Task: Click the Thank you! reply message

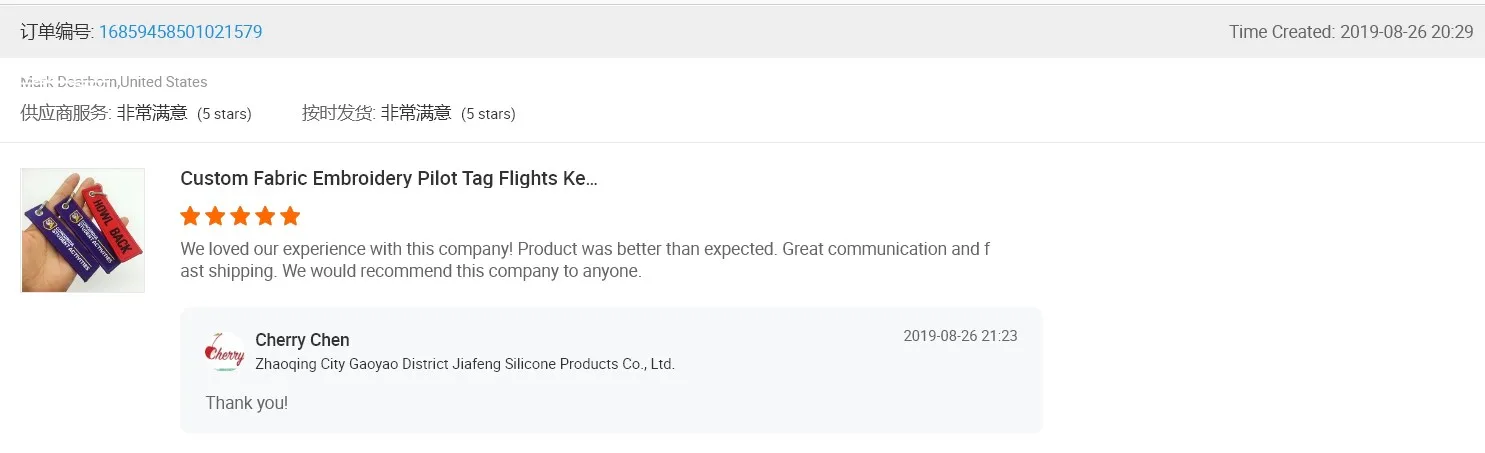Action: click(x=246, y=403)
